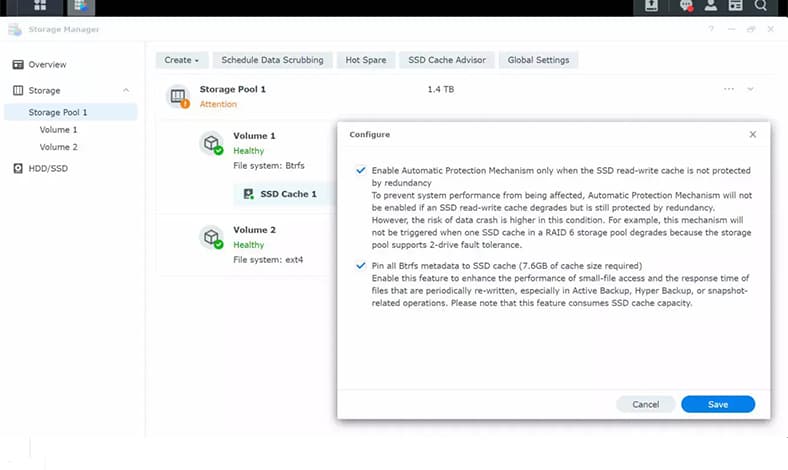Screen dimensions: 788x470
Task: Click 'File system: Btrfs' text
Action: tap(268, 165)
